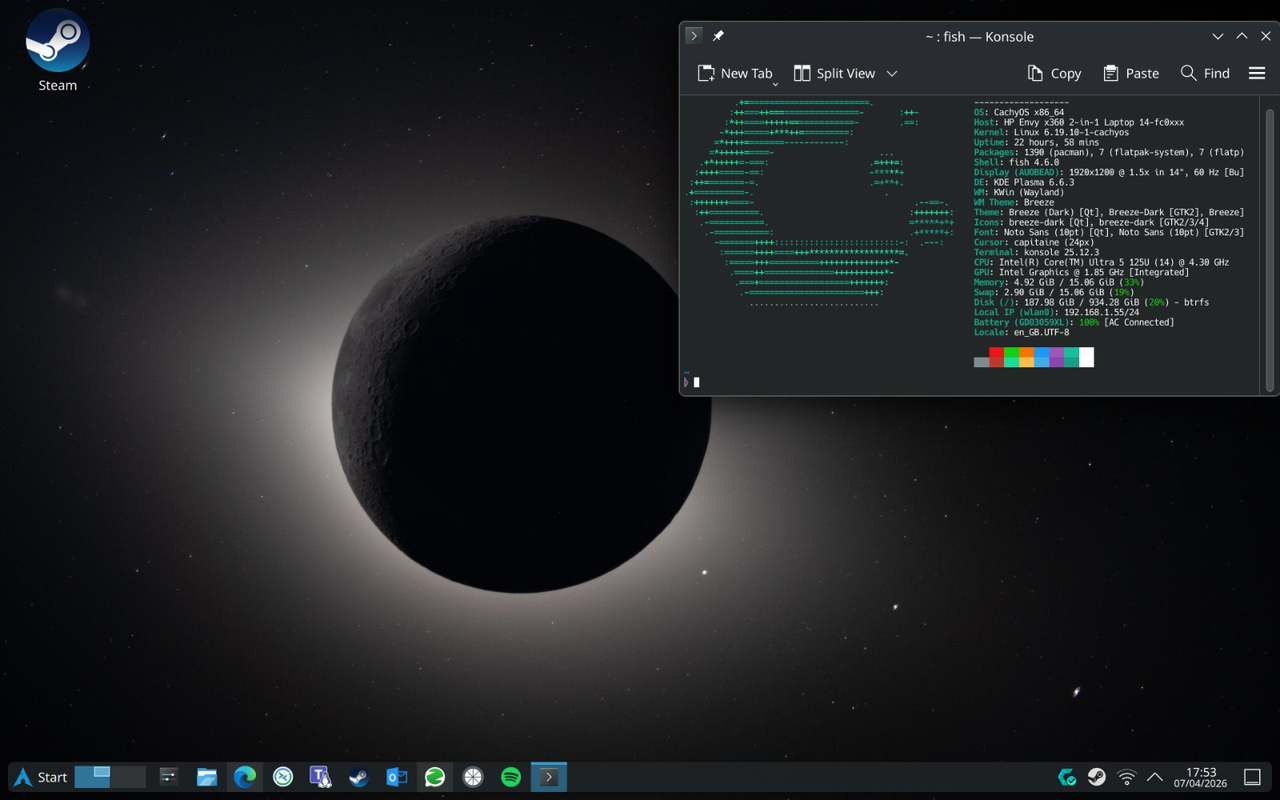Open the remote desktop app taskbar icon
The width and height of the screenshot is (1280, 800).
[x=283, y=777]
